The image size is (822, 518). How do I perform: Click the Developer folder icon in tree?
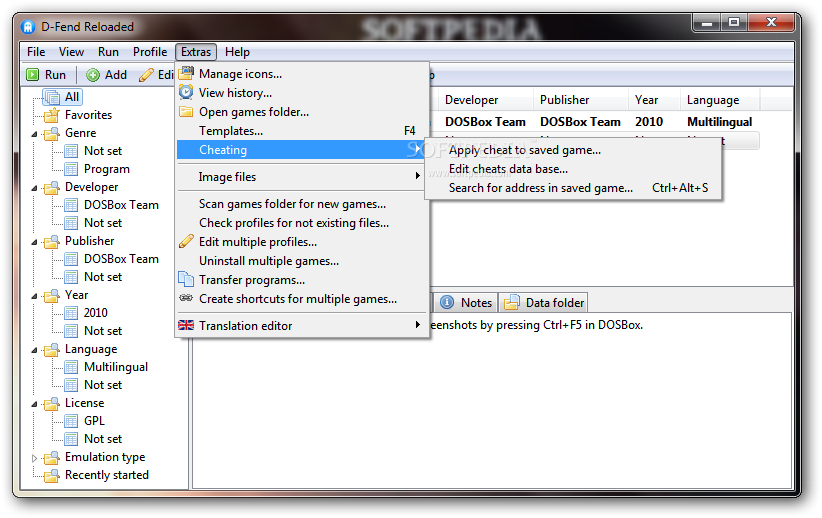[x=51, y=187]
